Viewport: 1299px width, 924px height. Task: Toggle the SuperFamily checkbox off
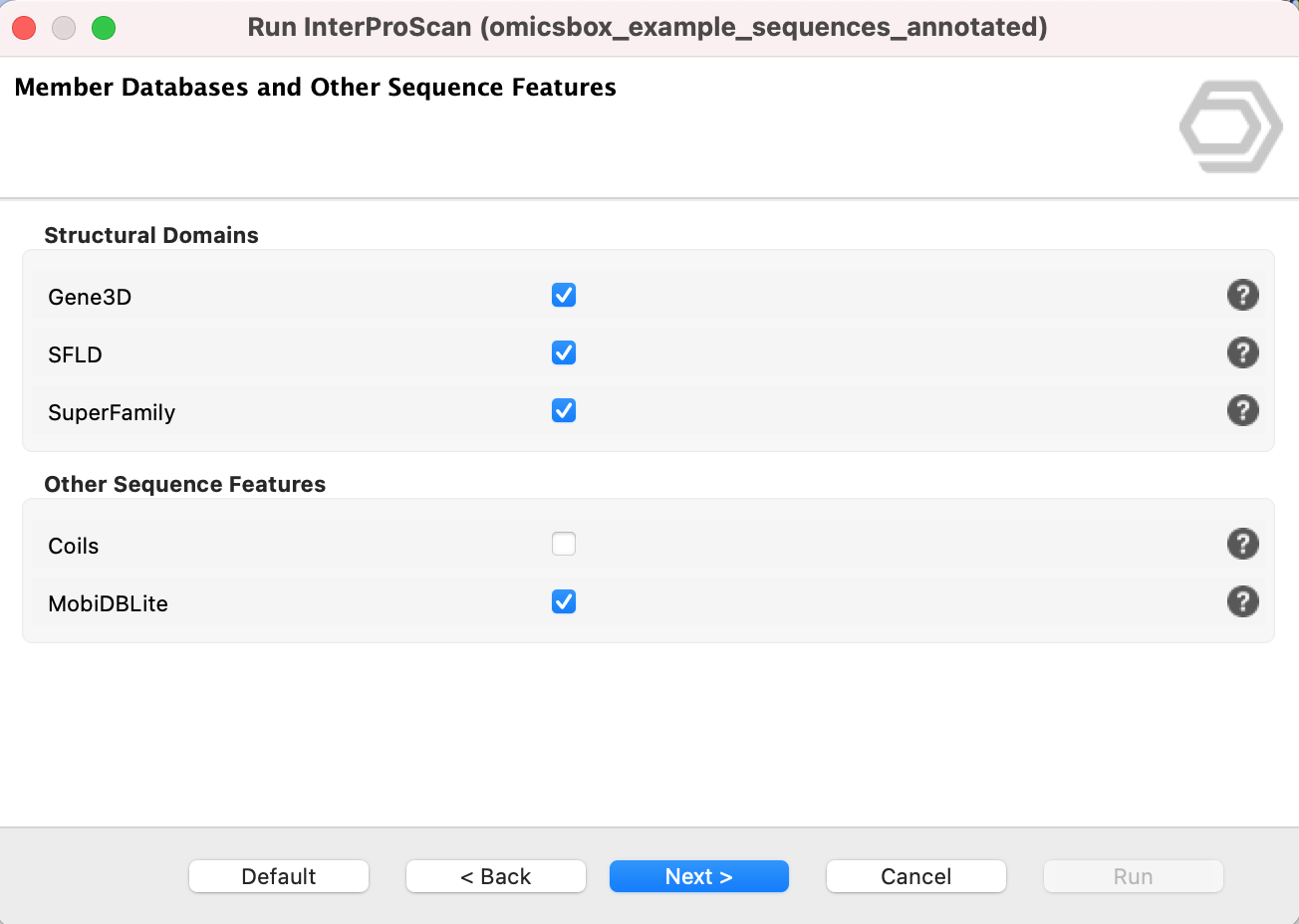pos(564,411)
